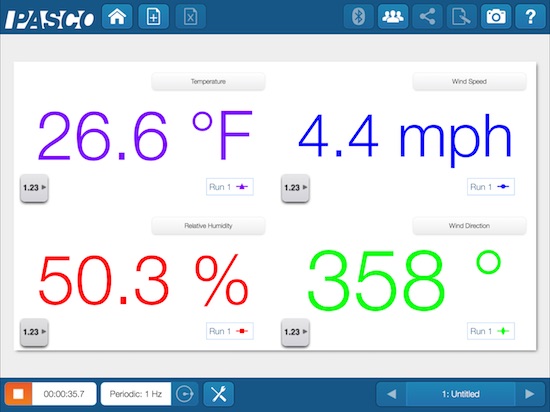550x412 pixels.
Task: Open the share icon menu
Action: pos(427,16)
